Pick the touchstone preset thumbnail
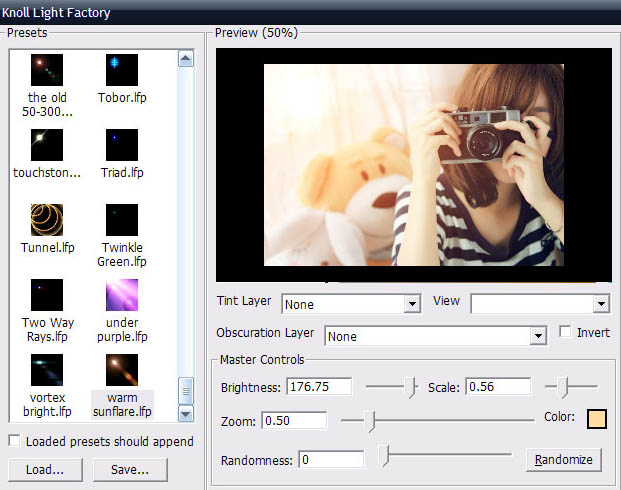 pyautogui.click(x=47, y=145)
